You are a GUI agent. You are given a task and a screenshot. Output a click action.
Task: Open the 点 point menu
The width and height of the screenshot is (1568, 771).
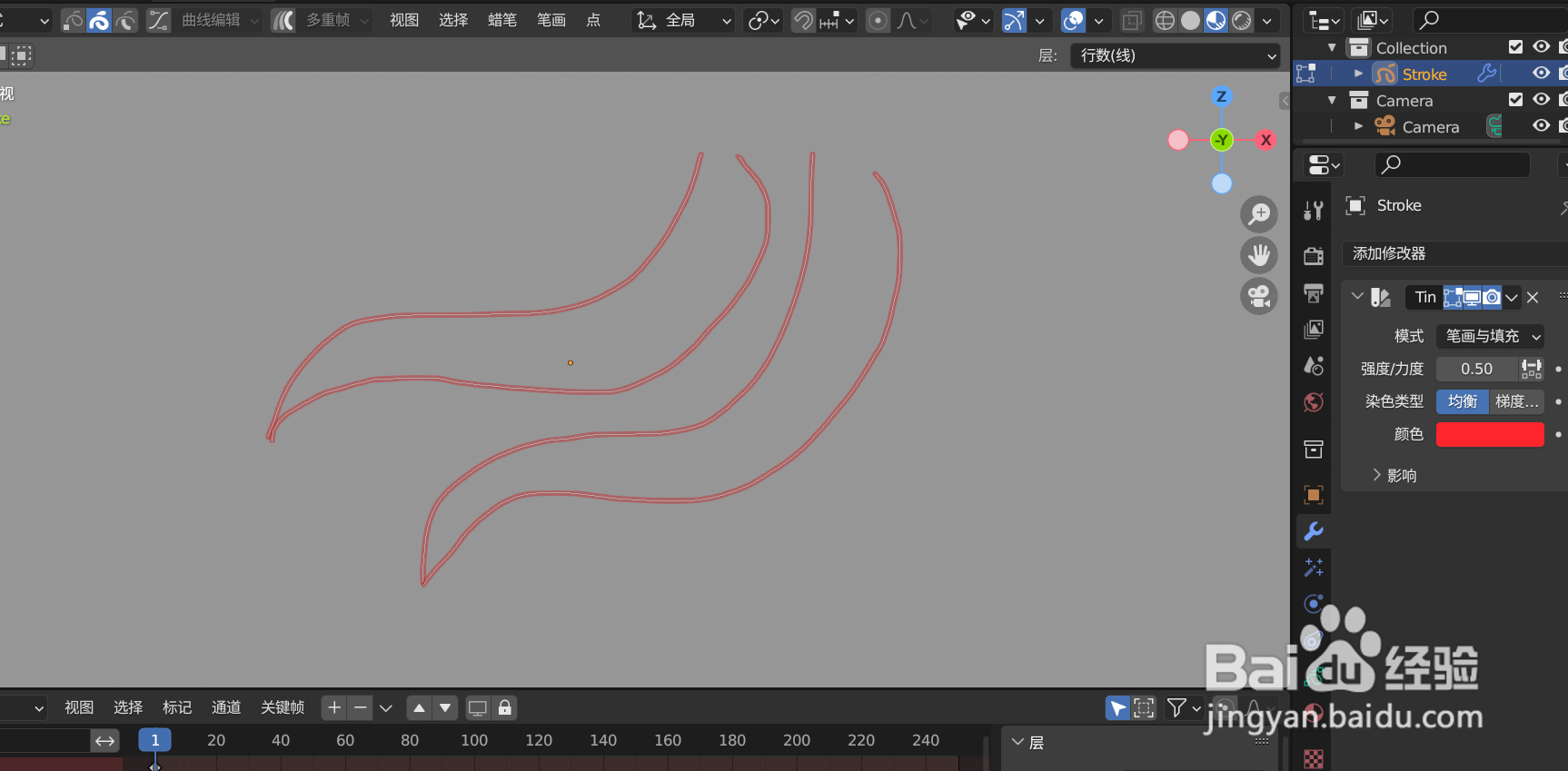[593, 20]
